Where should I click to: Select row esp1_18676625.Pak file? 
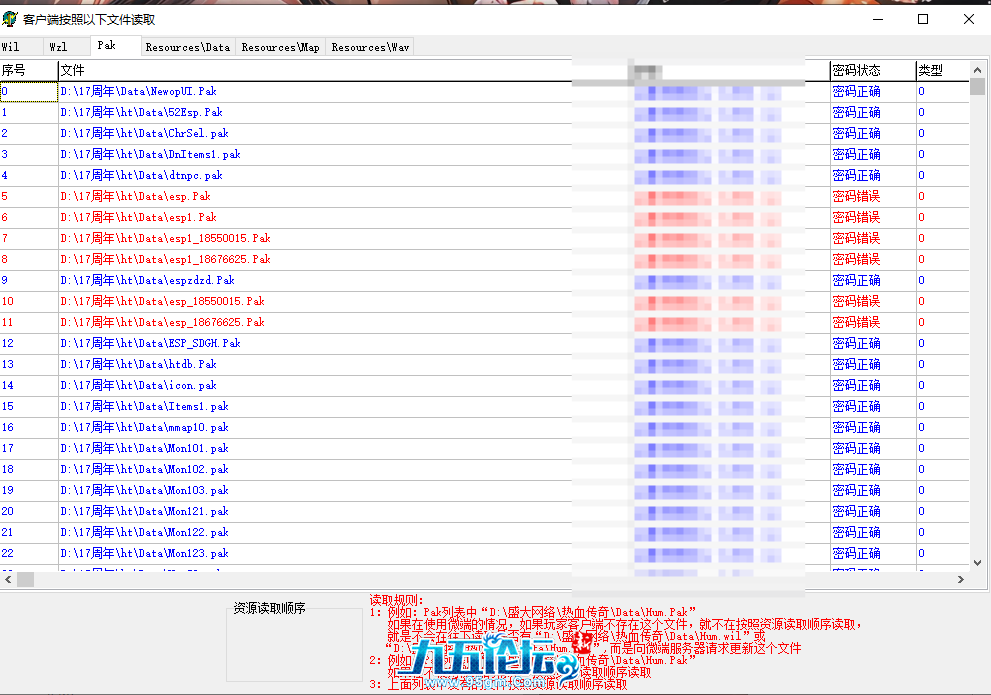click(484, 259)
